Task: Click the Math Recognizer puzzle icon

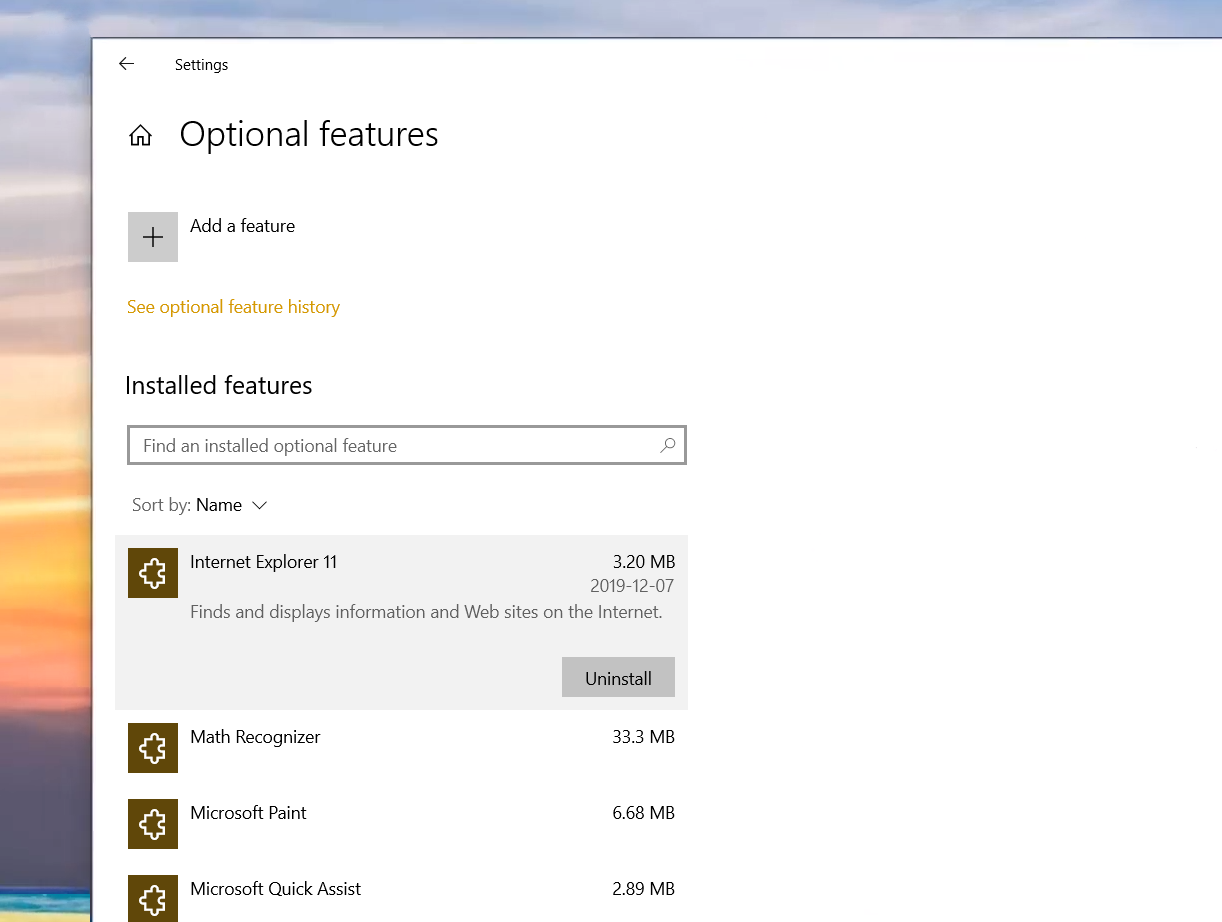Action: coord(153,748)
